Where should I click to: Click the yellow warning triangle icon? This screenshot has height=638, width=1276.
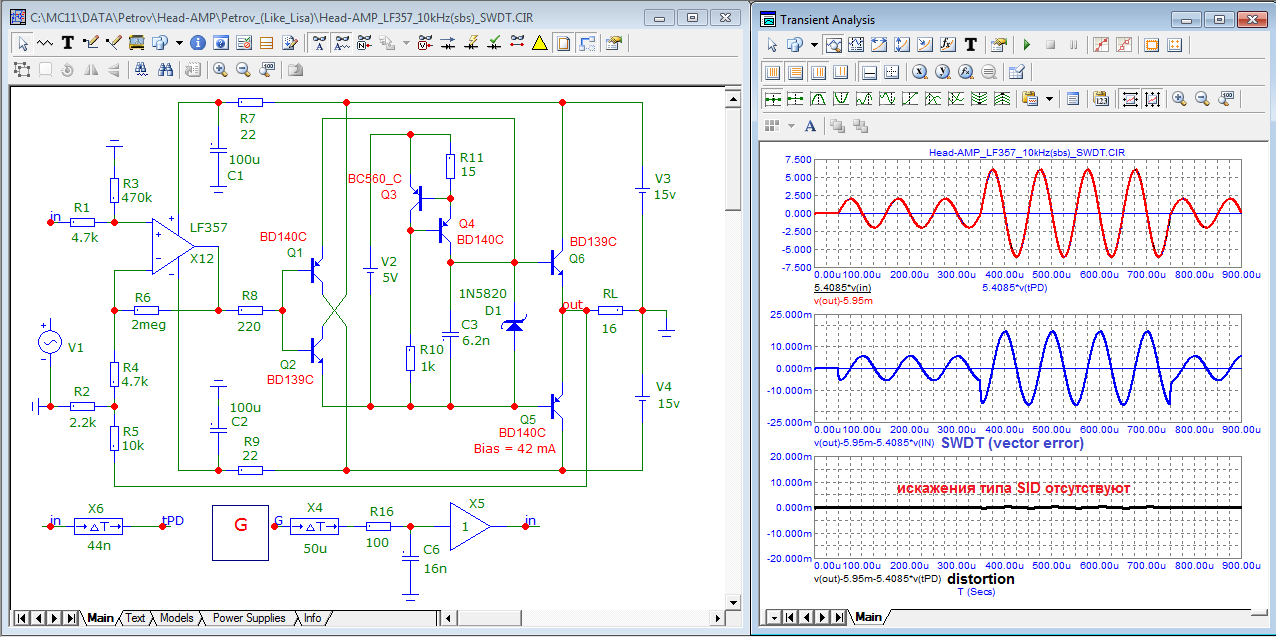click(x=539, y=43)
